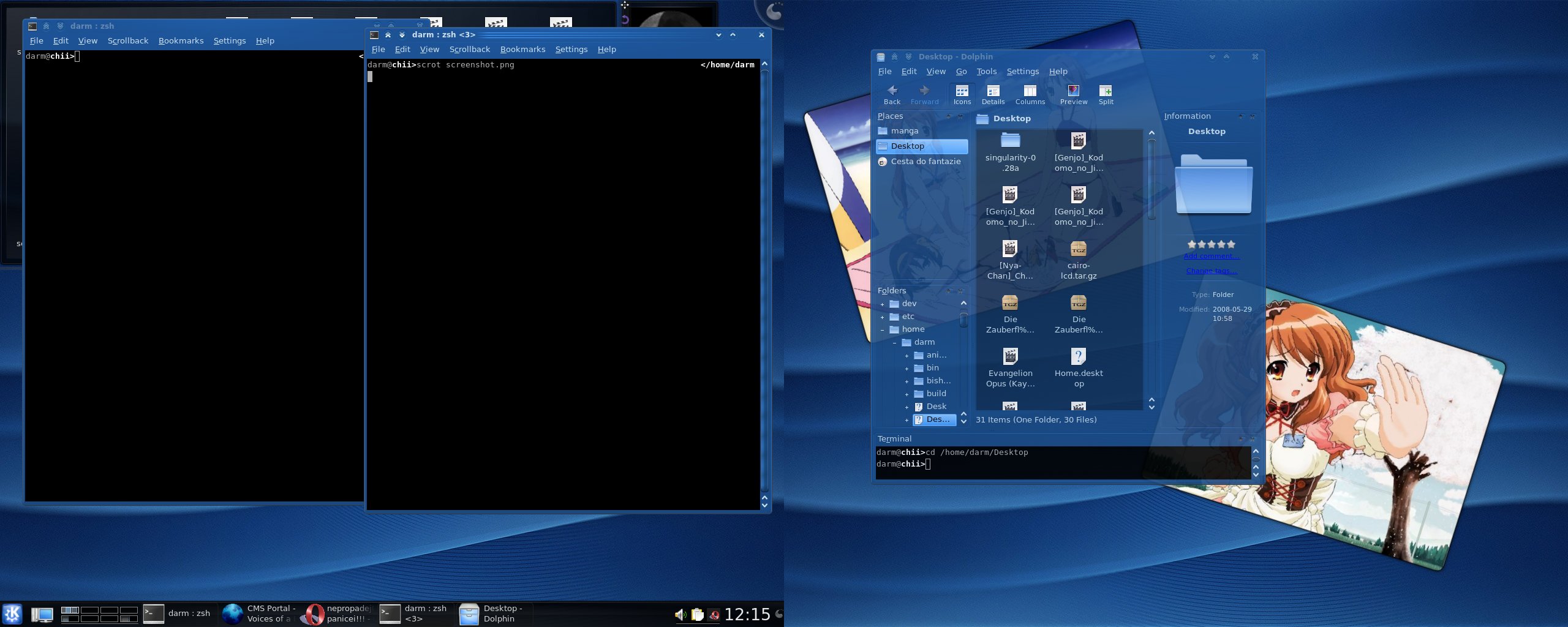The width and height of the screenshot is (1568, 627).
Task: Open Settings menu in first darm : zsh window
Action: 230,41
